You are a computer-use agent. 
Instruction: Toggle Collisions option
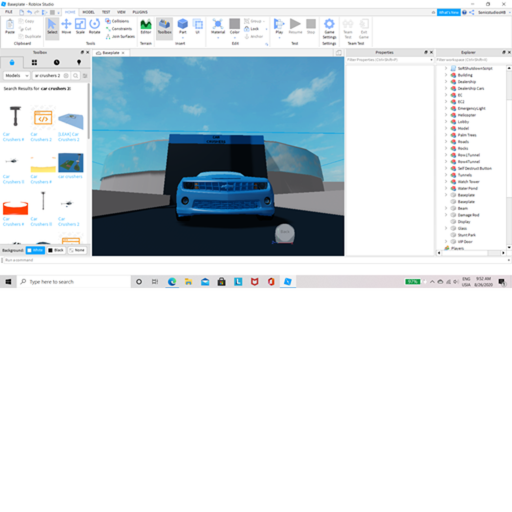pos(117,21)
